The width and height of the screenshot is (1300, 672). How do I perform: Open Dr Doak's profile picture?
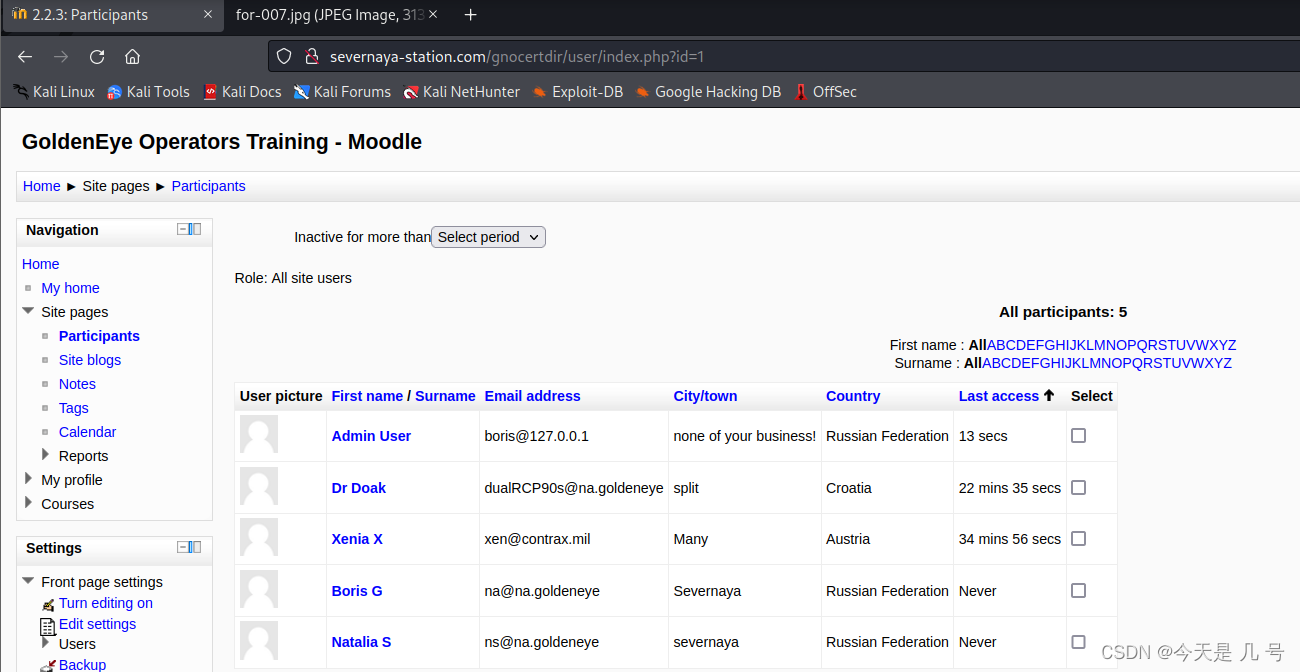pyautogui.click(x=259, y=487)
